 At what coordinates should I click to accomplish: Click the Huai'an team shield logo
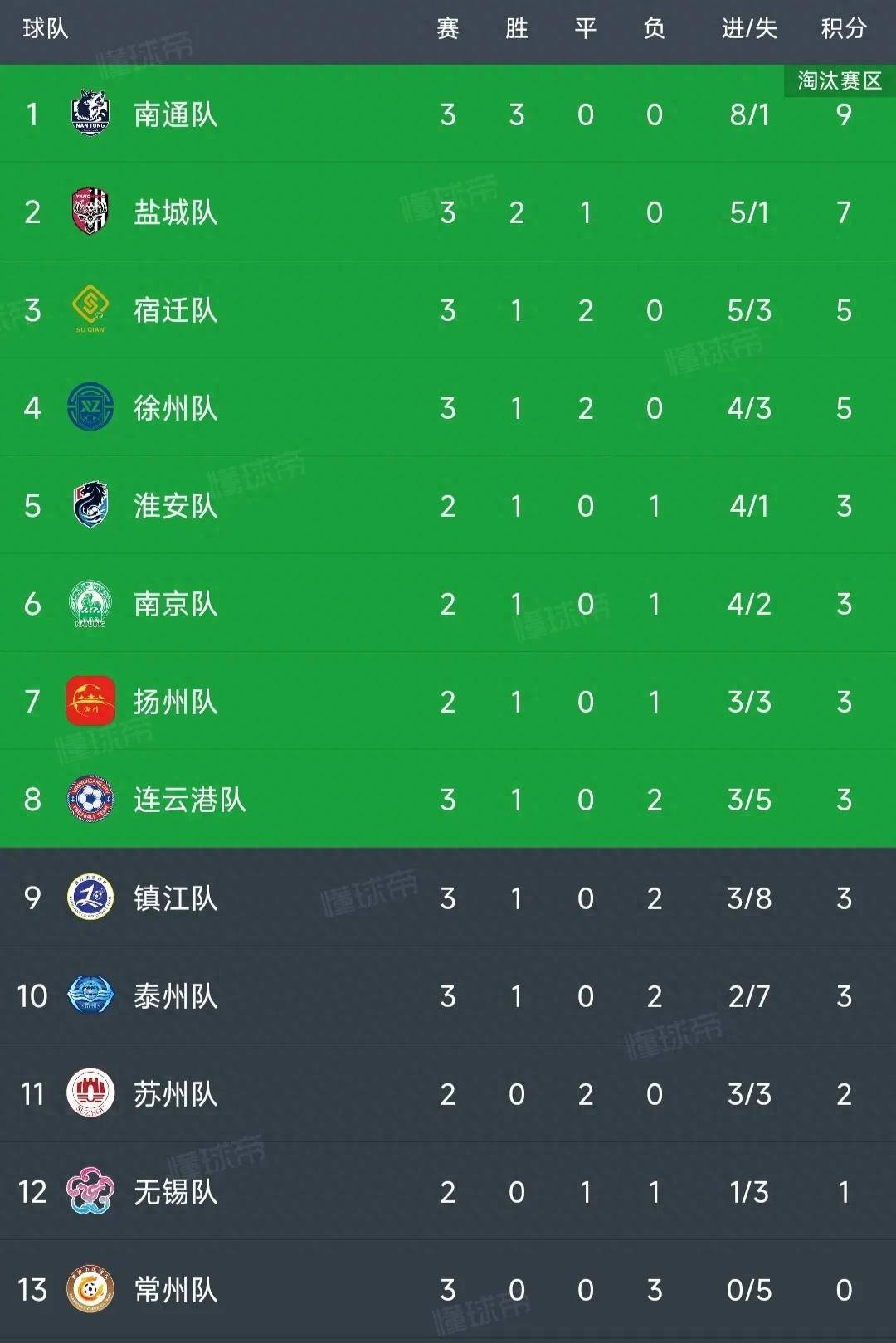pos(90,505)
